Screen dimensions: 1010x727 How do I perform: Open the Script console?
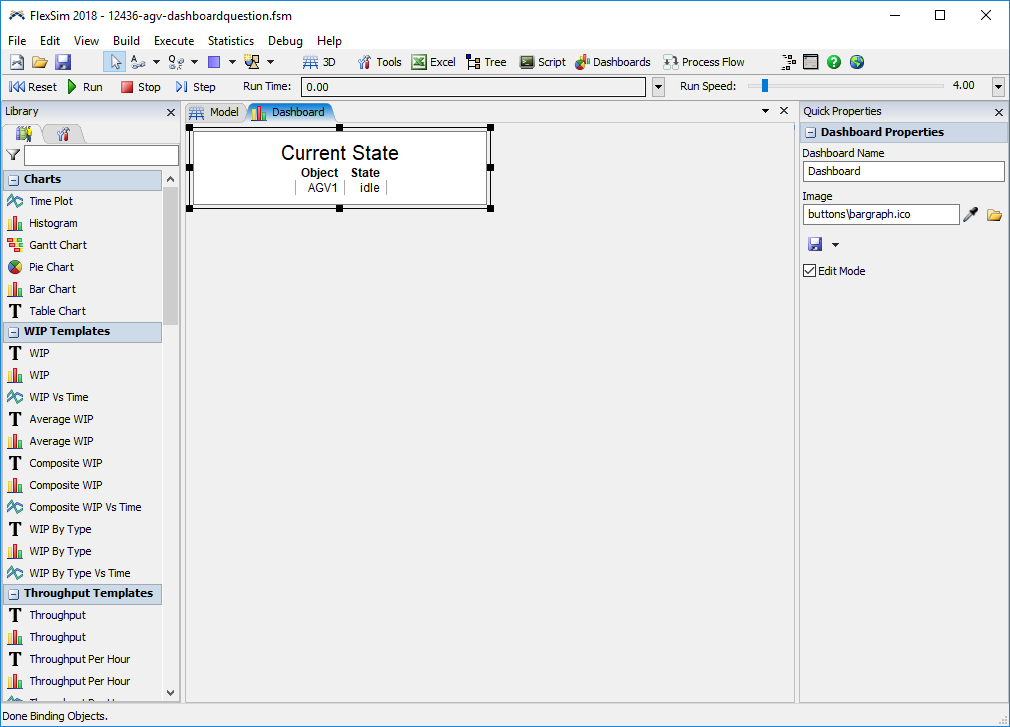tap(542, 62)
